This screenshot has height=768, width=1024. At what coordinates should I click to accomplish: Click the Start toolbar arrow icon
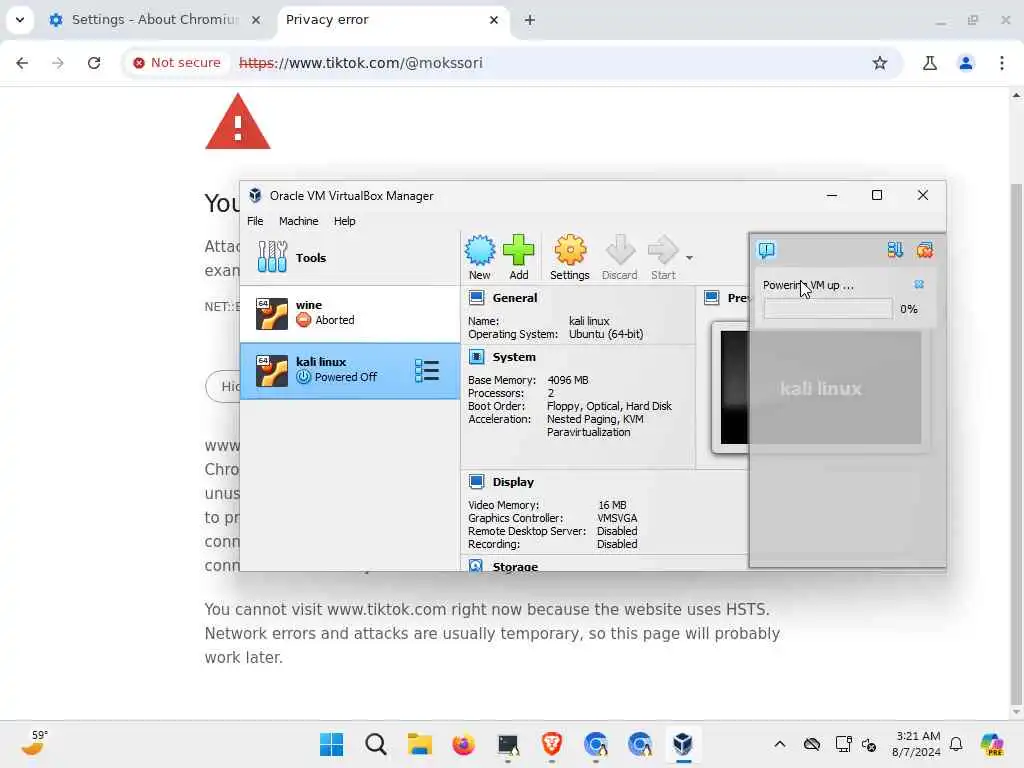pos(663,250)
